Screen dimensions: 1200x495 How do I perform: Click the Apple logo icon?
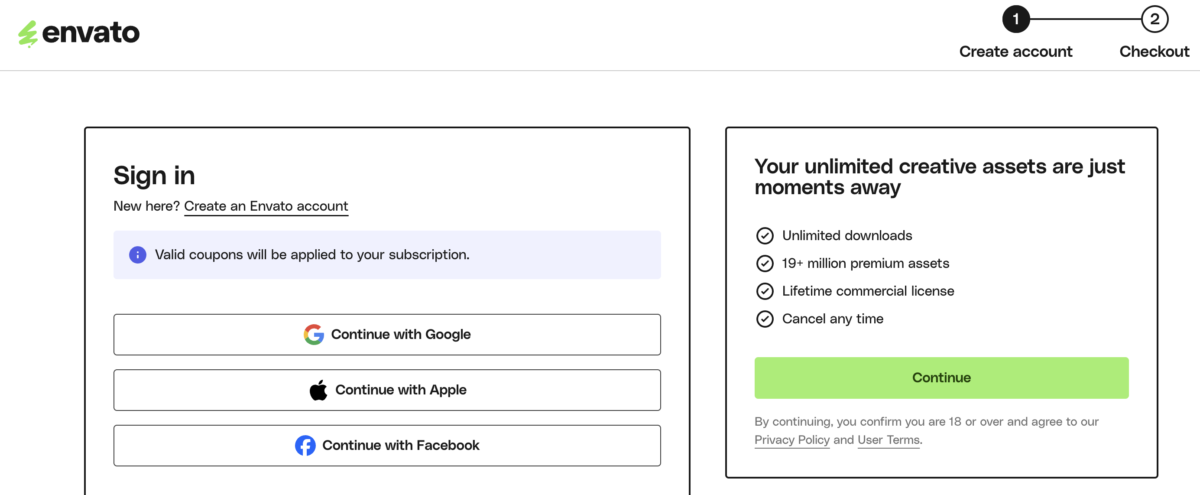tap(318, 391)
